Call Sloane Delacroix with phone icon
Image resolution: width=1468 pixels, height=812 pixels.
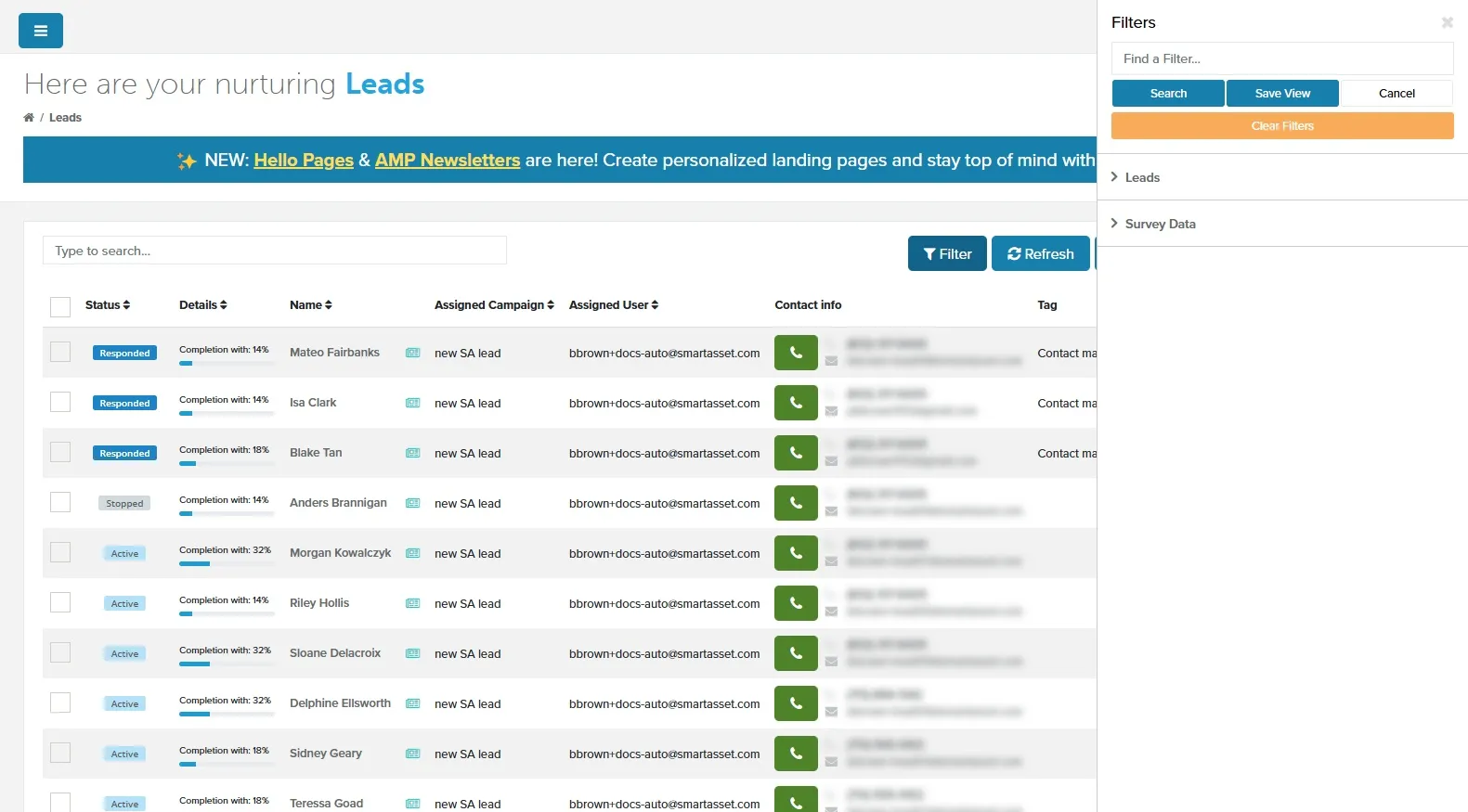tap(796, 653)
